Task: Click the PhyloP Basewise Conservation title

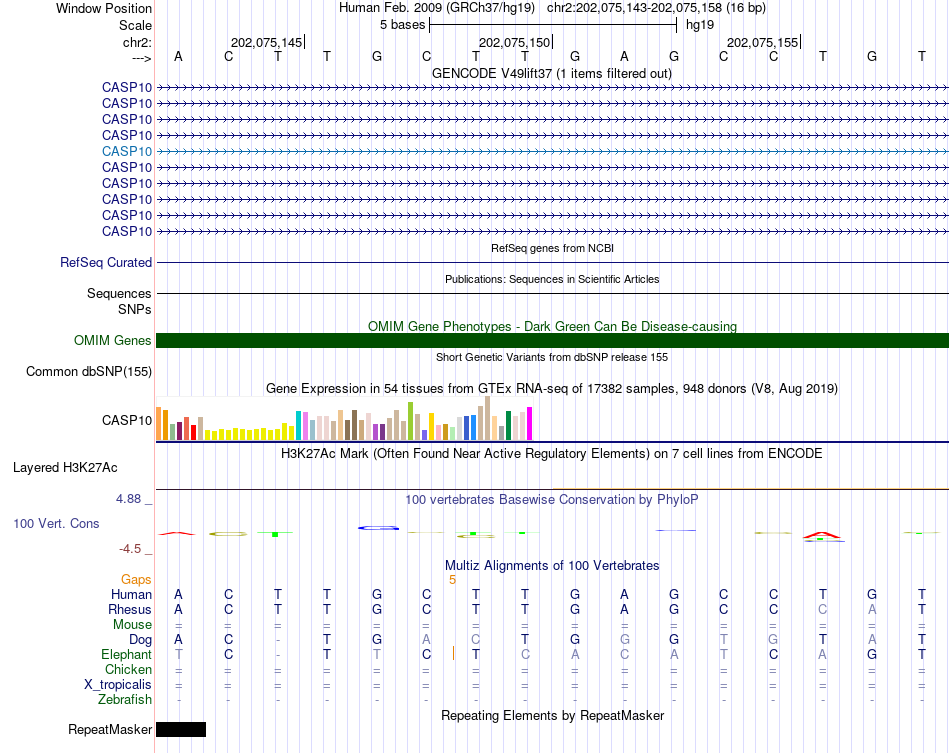Action: point(551,500)
